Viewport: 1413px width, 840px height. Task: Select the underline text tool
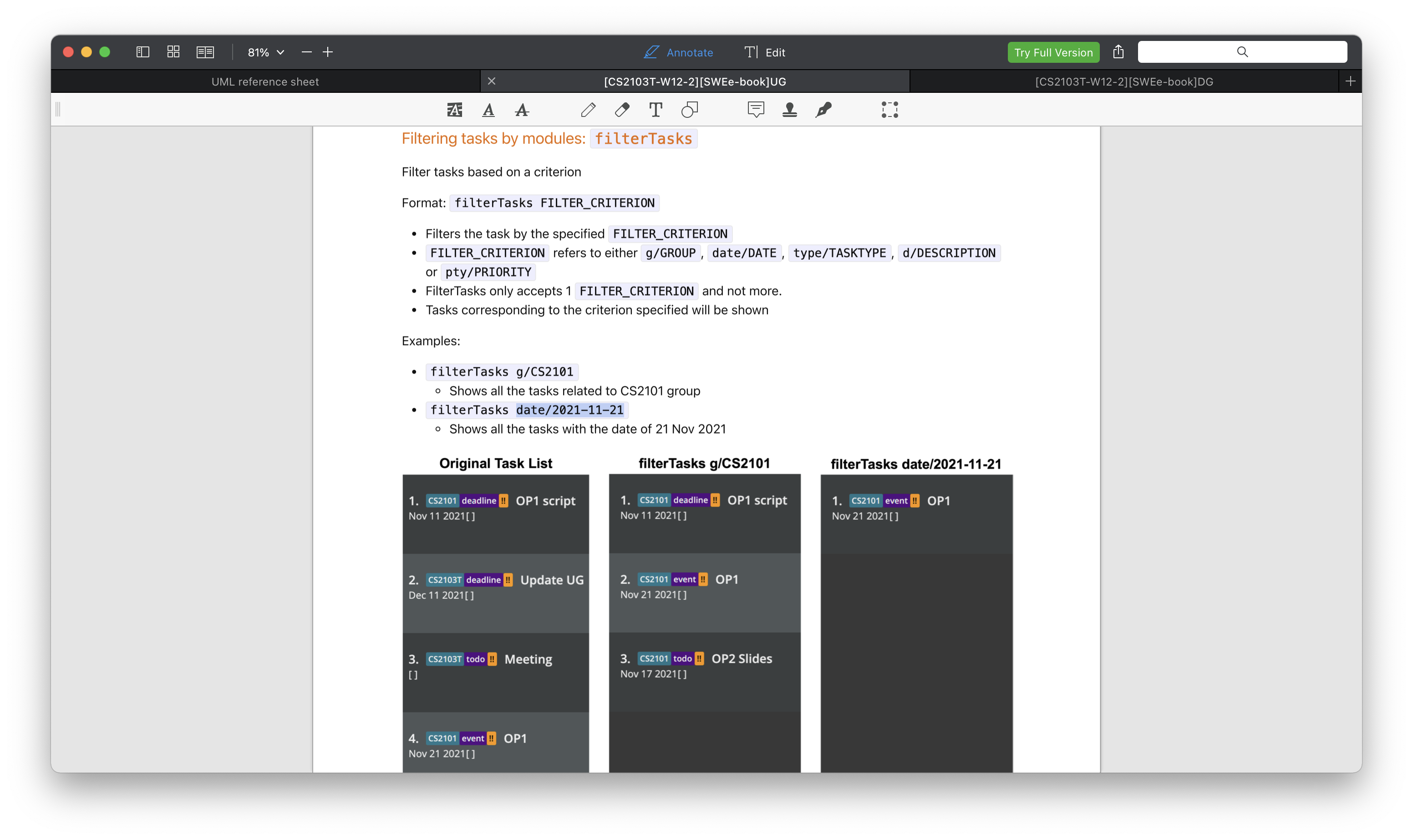(488, 110)
